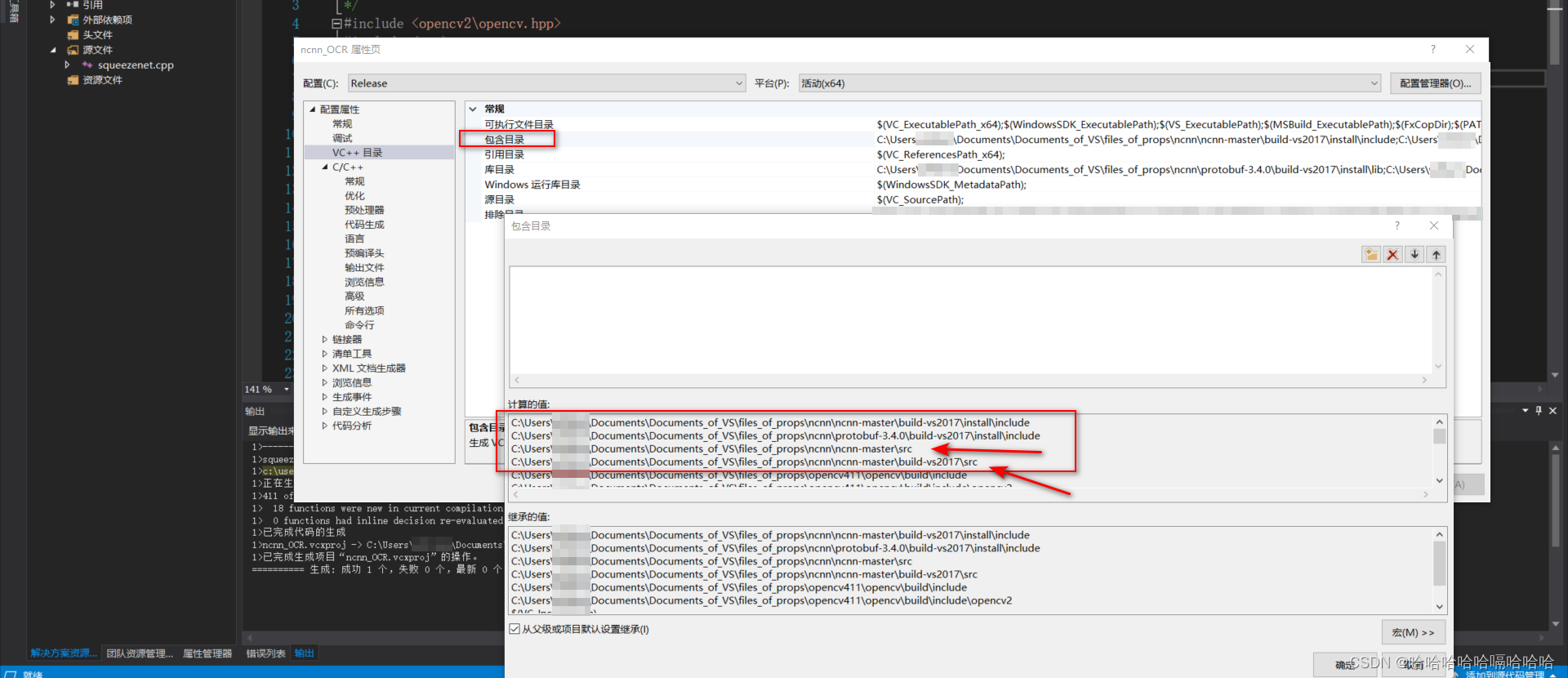The height and width of the screenshot is (678, 1568).
Task: Click the new line folder icon in 包含目录 dialog
Action: click(x=1371, y=254)
